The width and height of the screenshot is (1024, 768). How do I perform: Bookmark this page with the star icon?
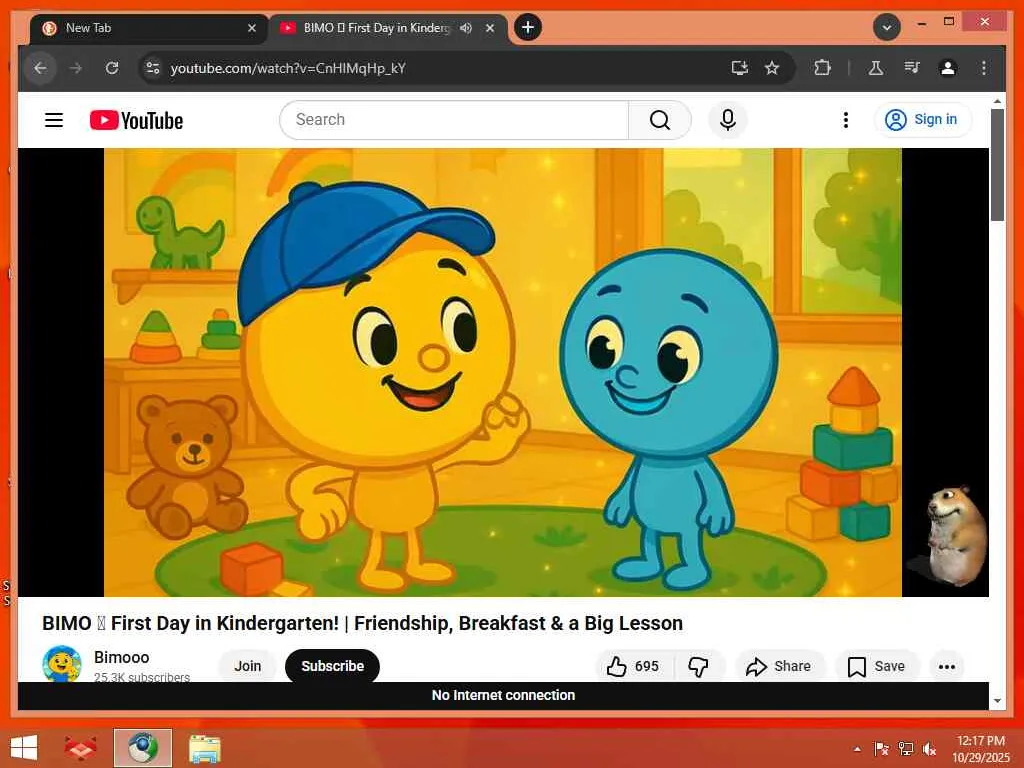pos(772,68)
